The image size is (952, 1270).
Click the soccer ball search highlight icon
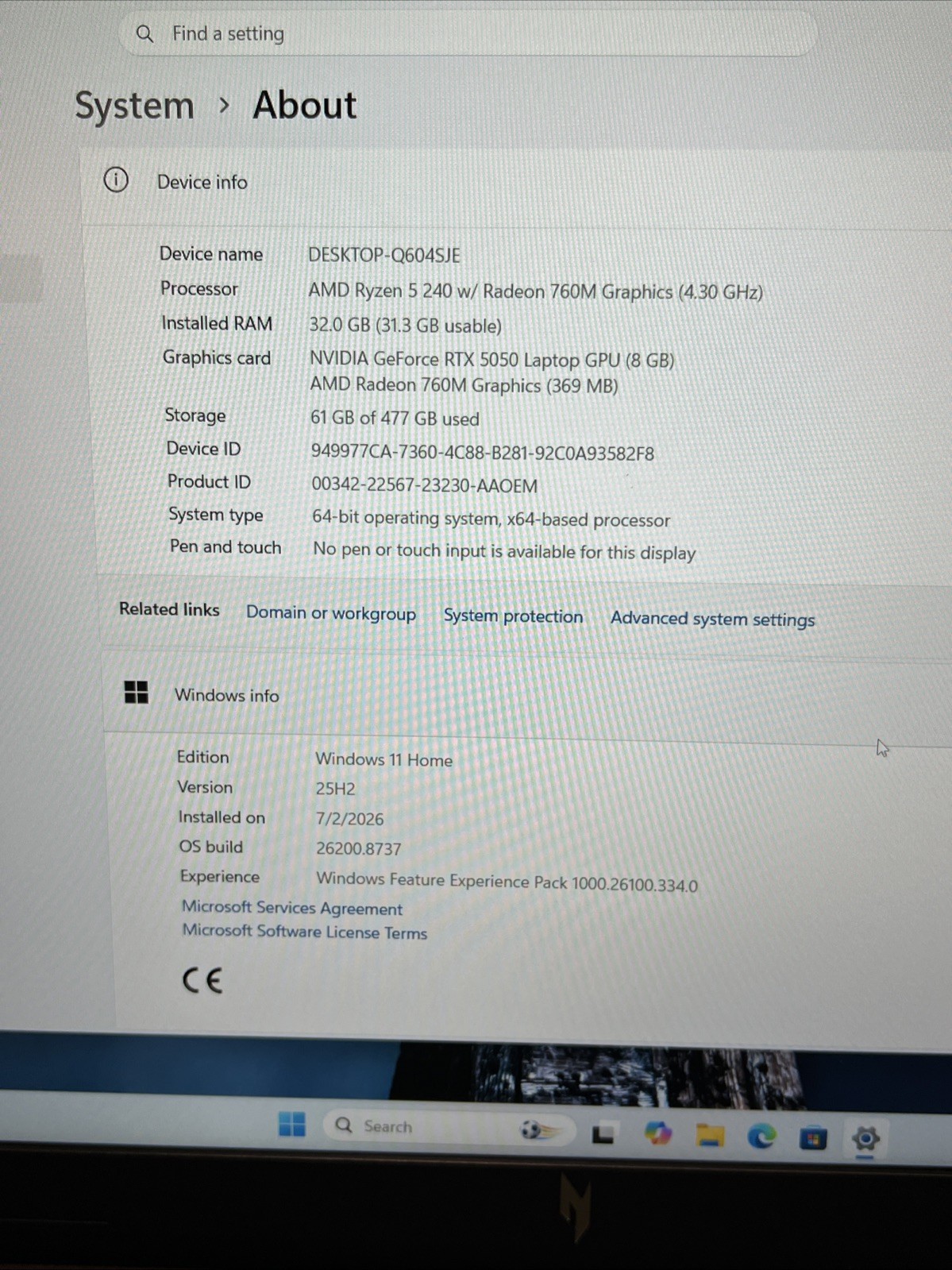point(540,1129)
